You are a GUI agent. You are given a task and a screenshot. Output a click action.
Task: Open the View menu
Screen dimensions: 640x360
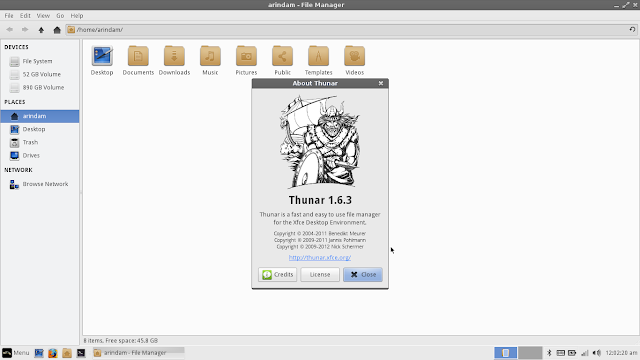click(43, 16)
